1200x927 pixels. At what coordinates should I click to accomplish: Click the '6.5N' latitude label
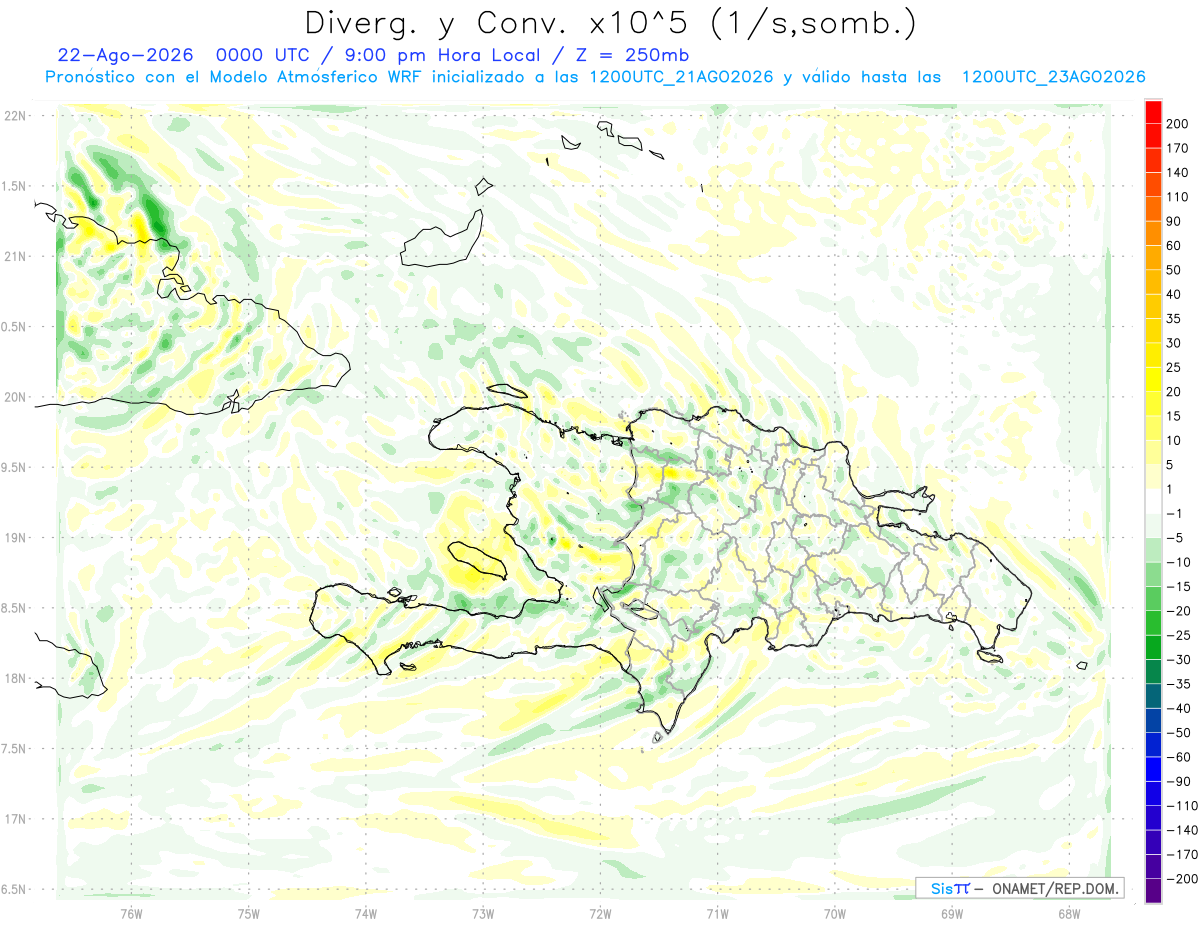coord(13,889)
